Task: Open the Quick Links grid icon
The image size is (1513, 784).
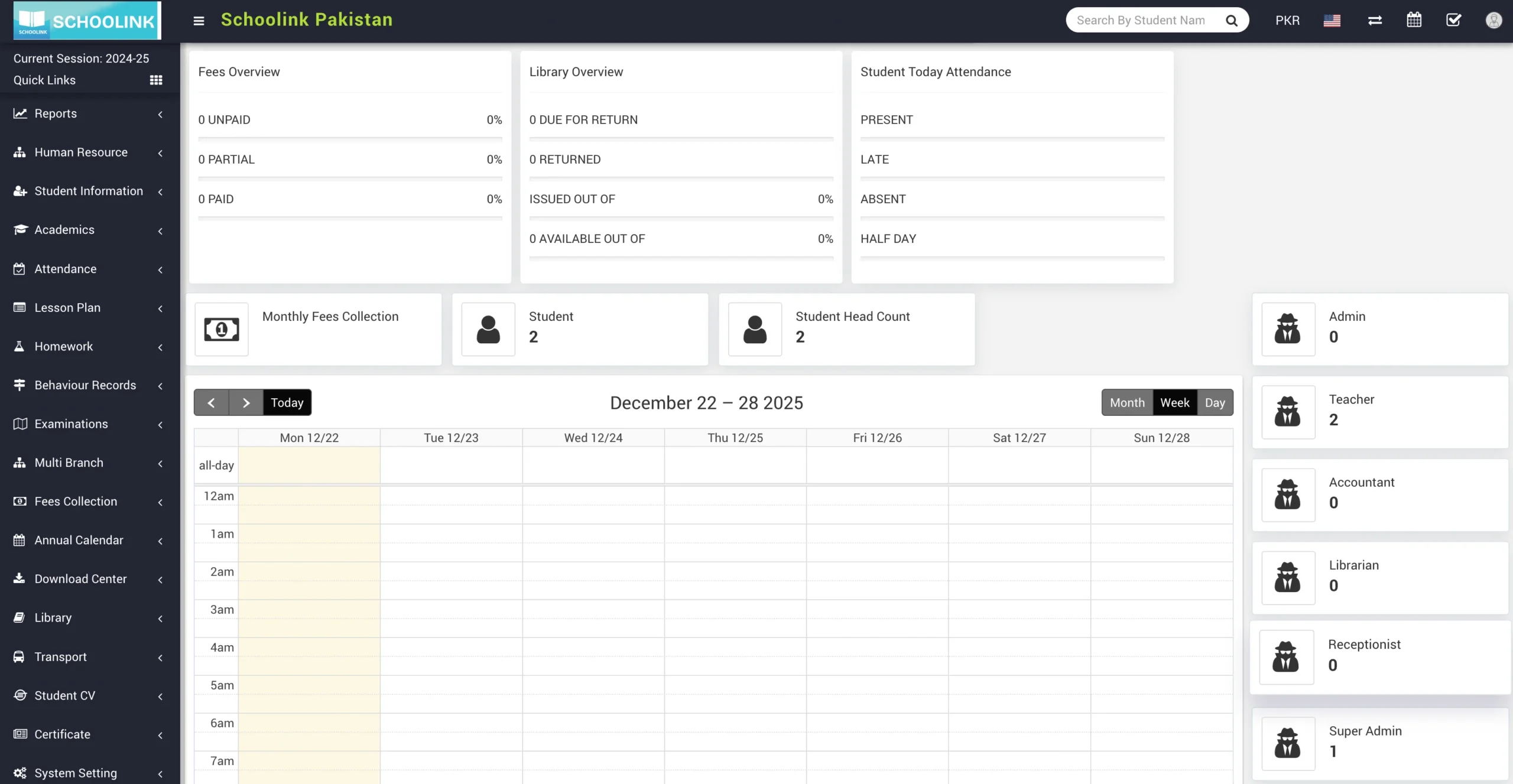Action: [156, 80]
